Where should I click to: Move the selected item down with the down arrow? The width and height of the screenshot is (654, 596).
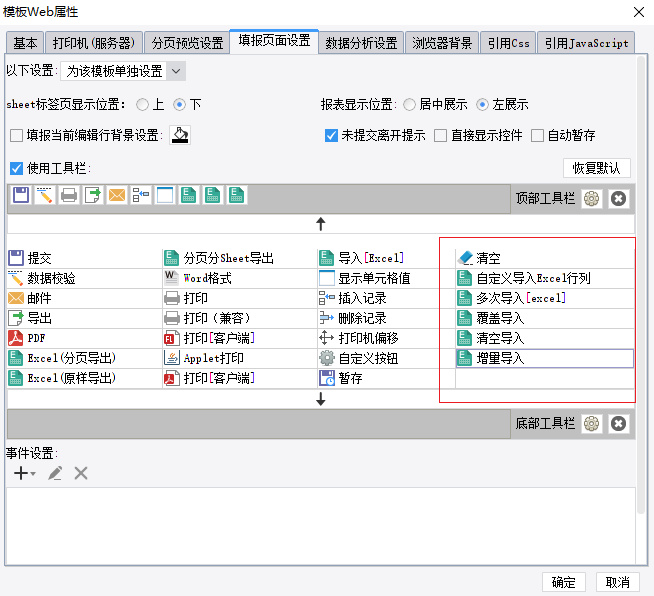pyautogui.click(x=320, y=399)
